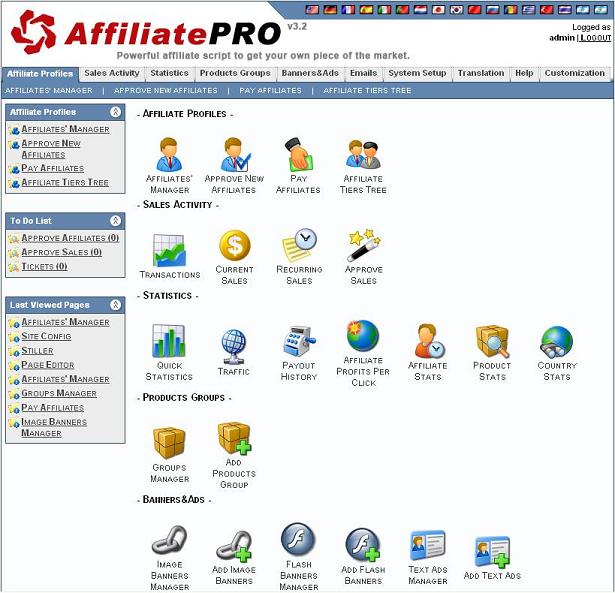Open the System Setup tab
615x593 pixels.
(x=417, y=73)
